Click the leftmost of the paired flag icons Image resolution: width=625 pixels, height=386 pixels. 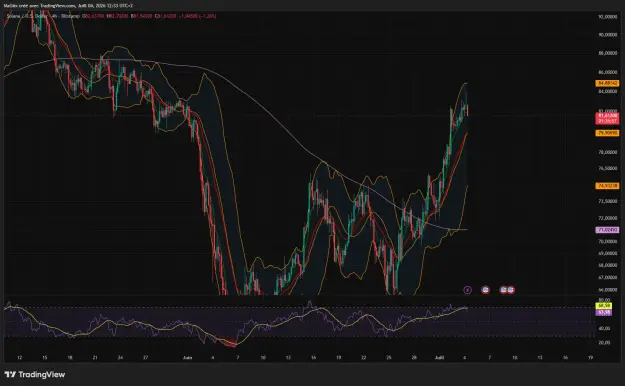coord(503,290)
